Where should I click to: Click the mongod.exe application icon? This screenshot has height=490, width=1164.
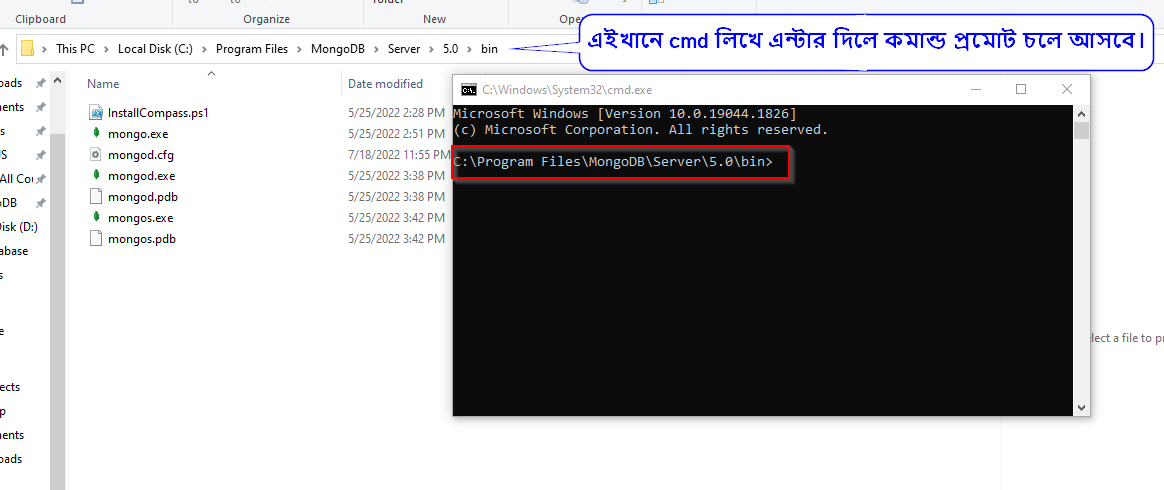(96, 176)
